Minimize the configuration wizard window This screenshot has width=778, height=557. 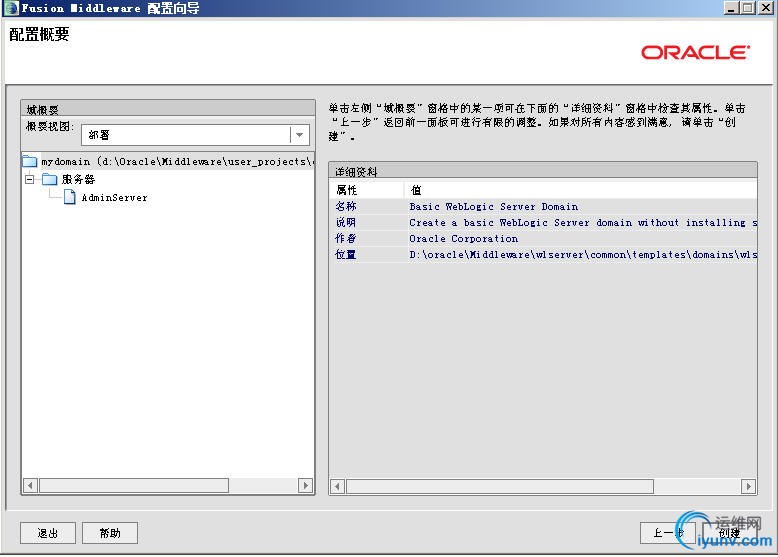(731, 7)
